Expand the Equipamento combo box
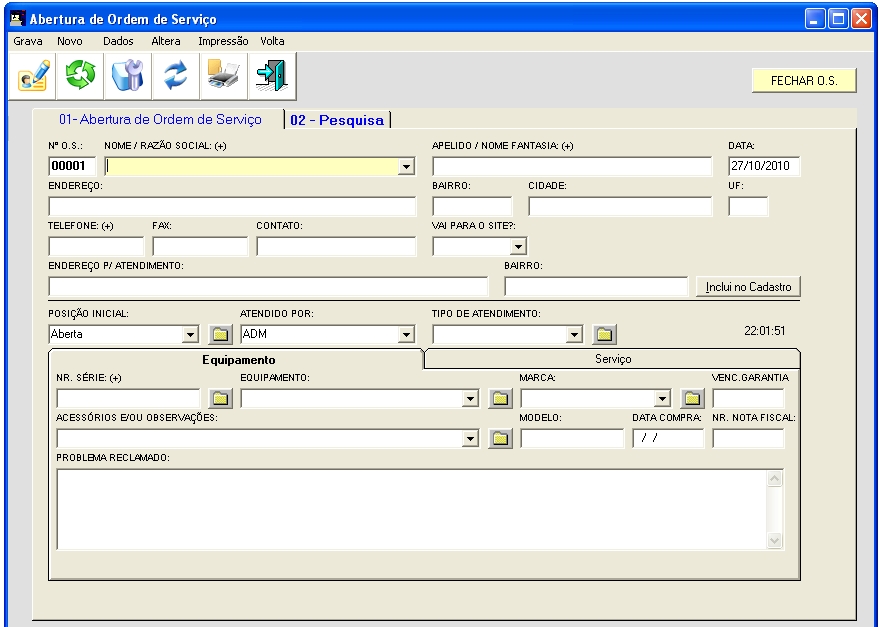882x627 pixels. tap(470, 399)
